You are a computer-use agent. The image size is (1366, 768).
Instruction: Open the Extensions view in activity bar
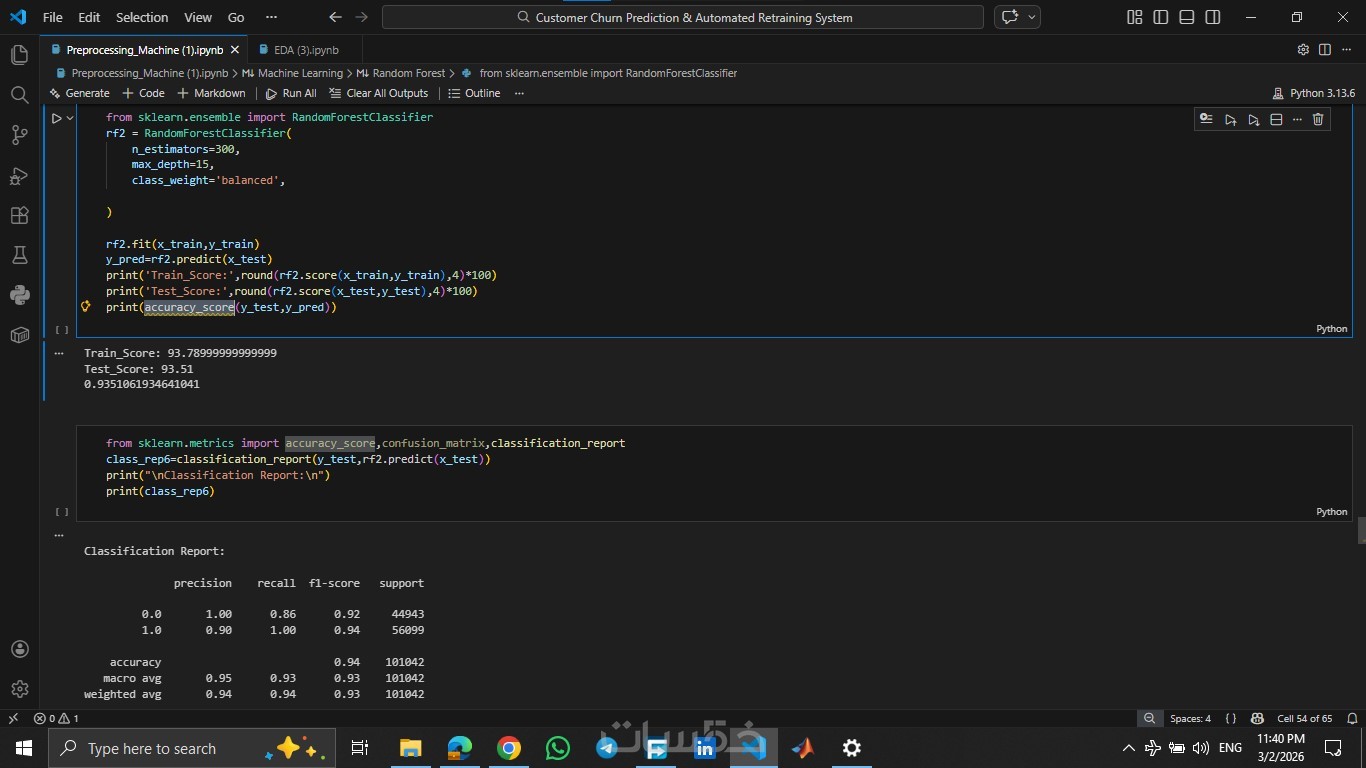click(19, 215)
